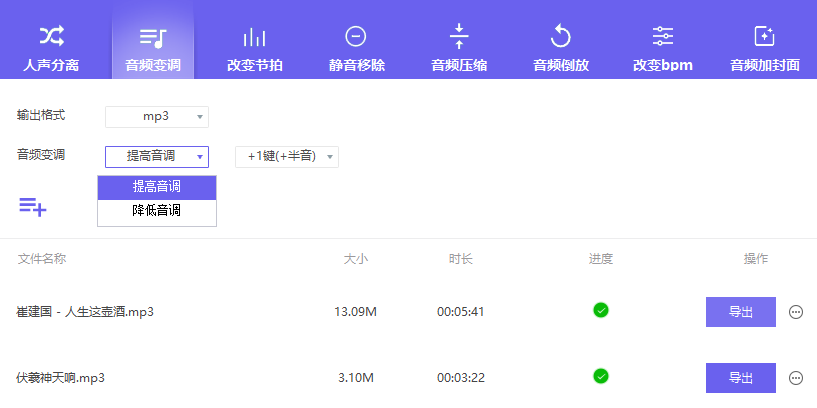Select the 伏羲神天响.mp3 file name
This screenshot has width=817, height=408.
click(61, 378)
